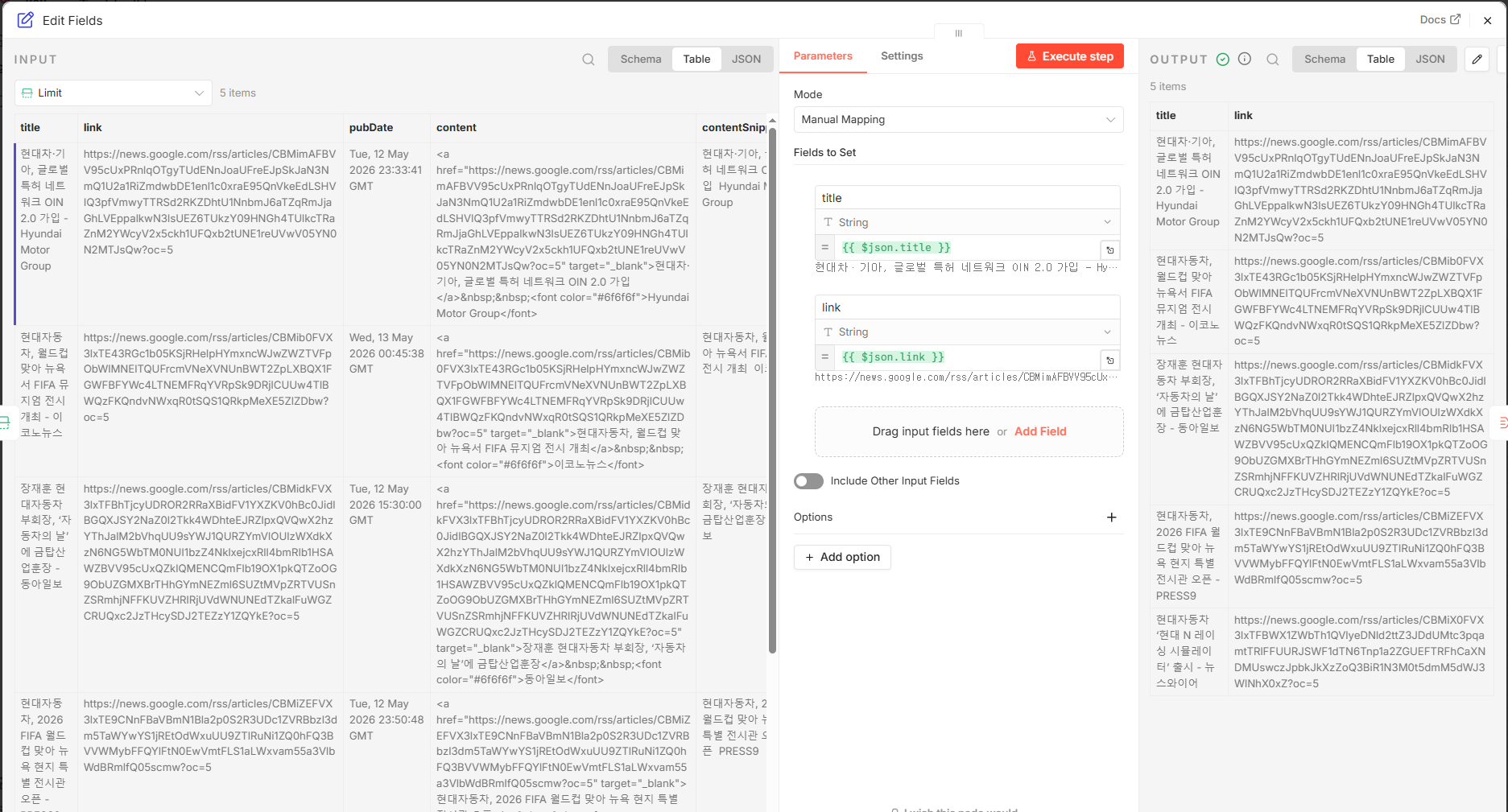The width and height of the screenshot is (1508, 812).
Task: Click the Add option button
Action: tap(842, 557)
